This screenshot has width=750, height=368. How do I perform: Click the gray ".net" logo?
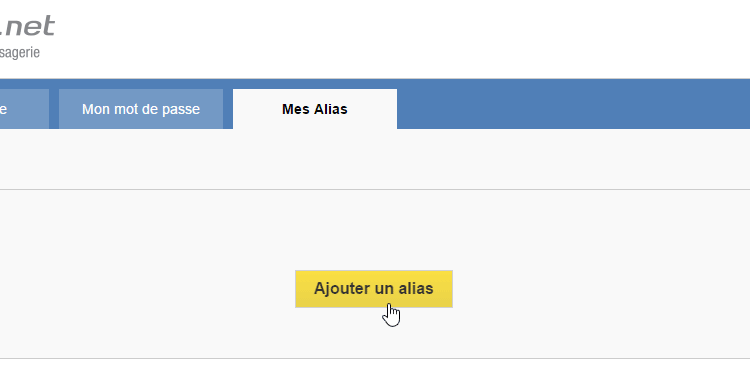click(x=27, y=26)
